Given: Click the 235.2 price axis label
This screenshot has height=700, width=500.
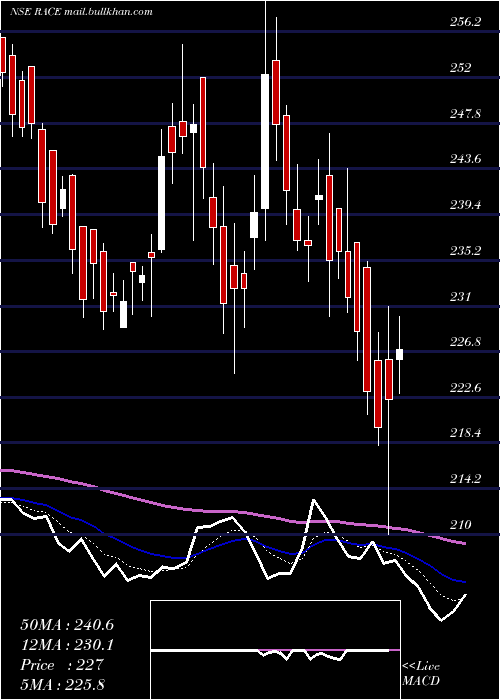Looking at the screenshot, I should click(464, 250).
